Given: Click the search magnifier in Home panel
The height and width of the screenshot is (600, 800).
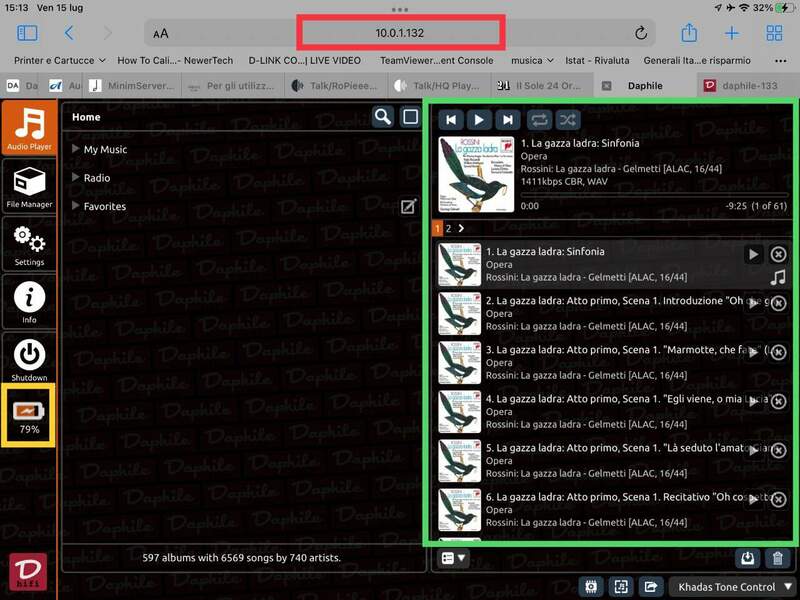Looking at the screenshot, I should coord(382,117).
